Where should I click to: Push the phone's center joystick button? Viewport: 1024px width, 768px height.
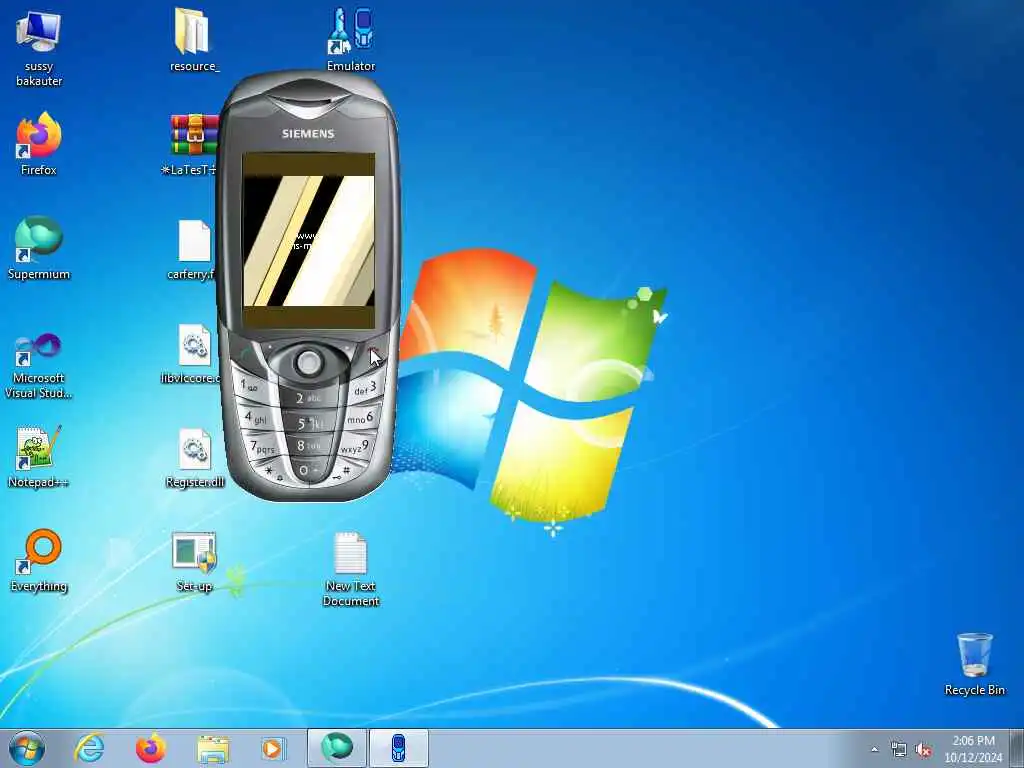[308, 361]
